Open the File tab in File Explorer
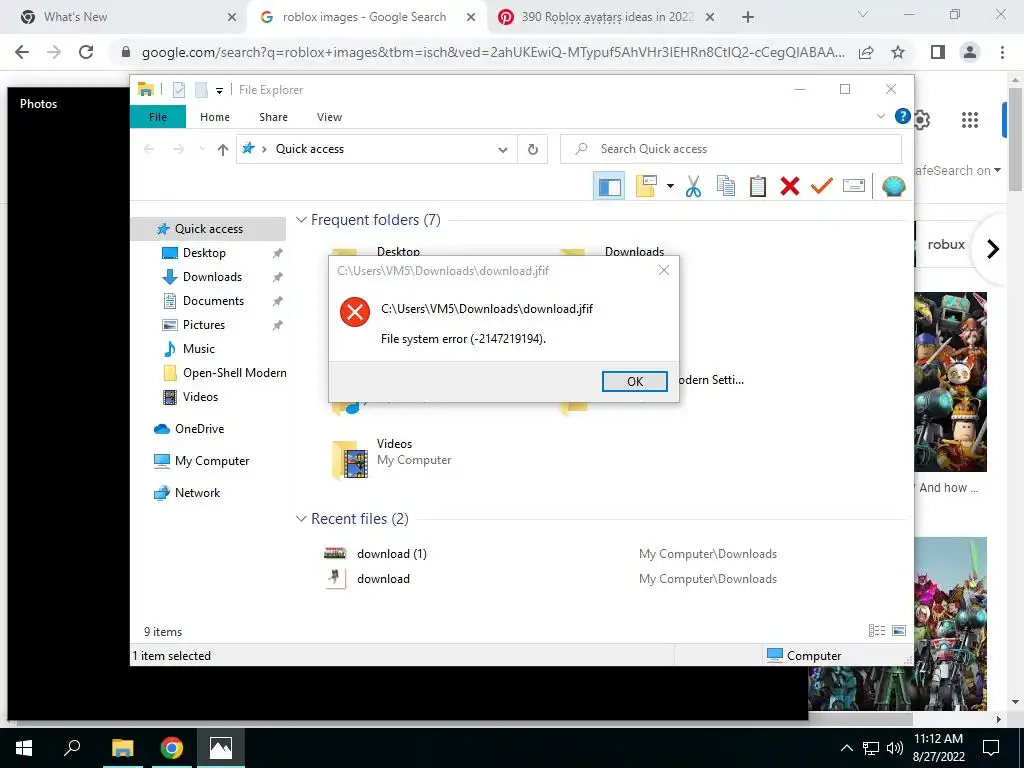This screenshot has height=768, width=1024. click(158, 117)
